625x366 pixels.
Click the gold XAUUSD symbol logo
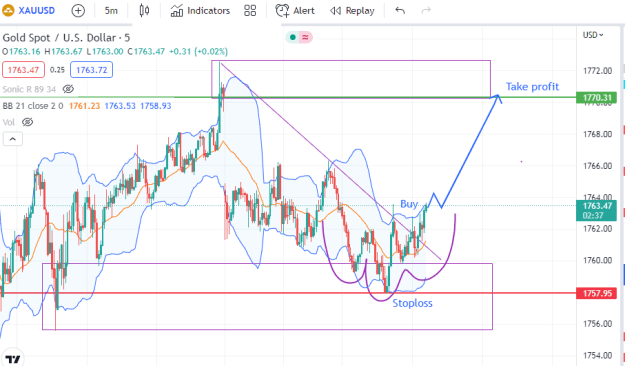[x=8, y=10]
